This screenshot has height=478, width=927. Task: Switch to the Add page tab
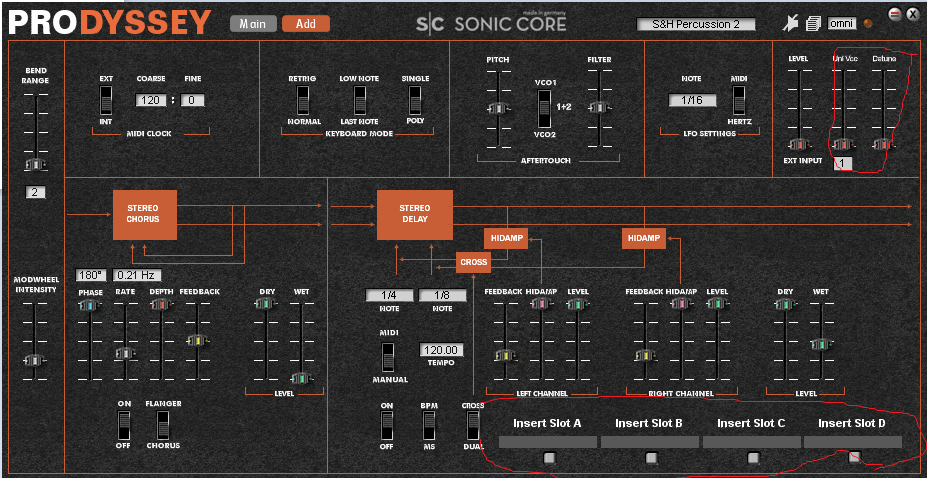tap(305, 23)
